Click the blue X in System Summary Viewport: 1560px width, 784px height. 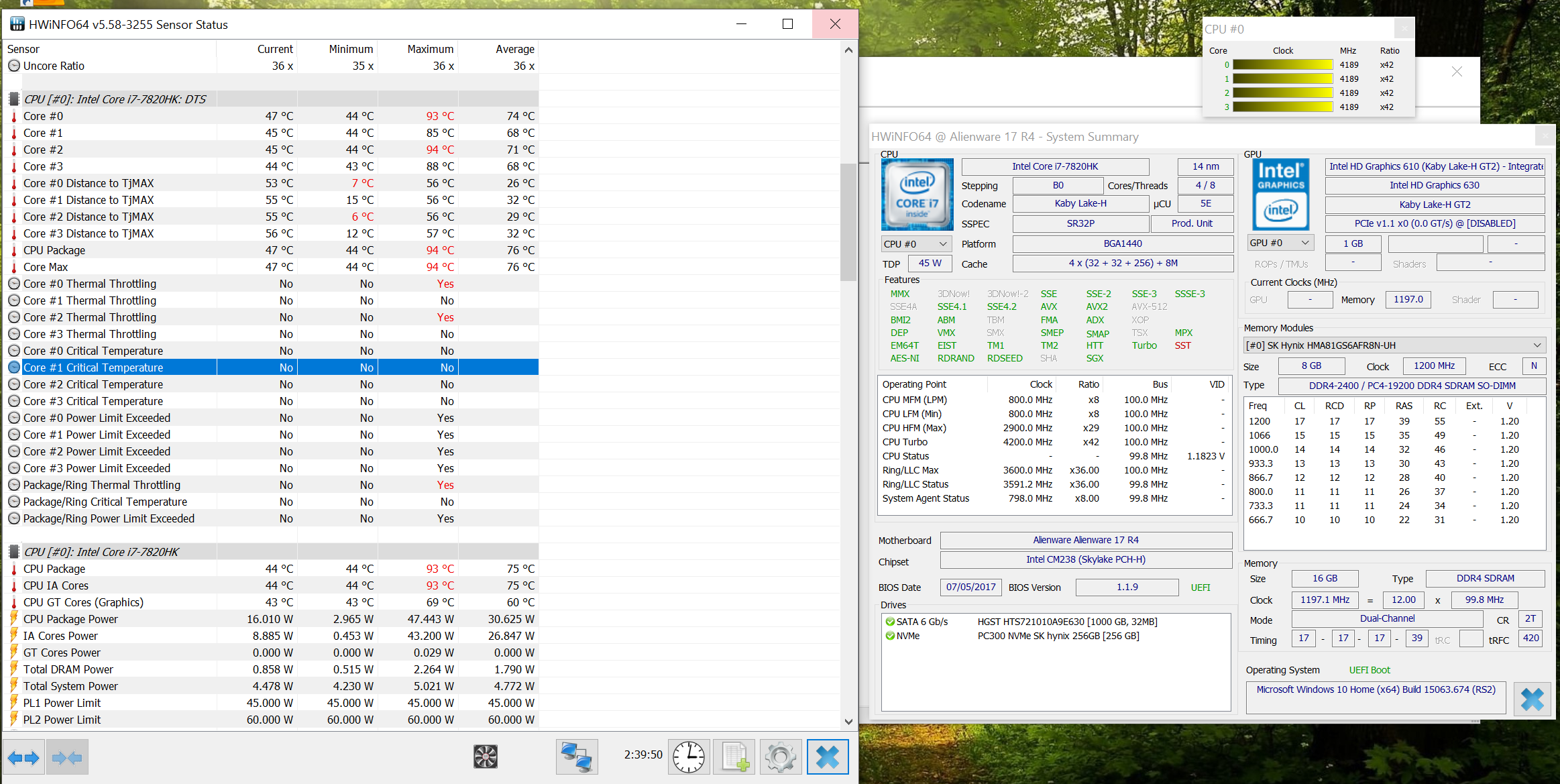(1532, 699)
